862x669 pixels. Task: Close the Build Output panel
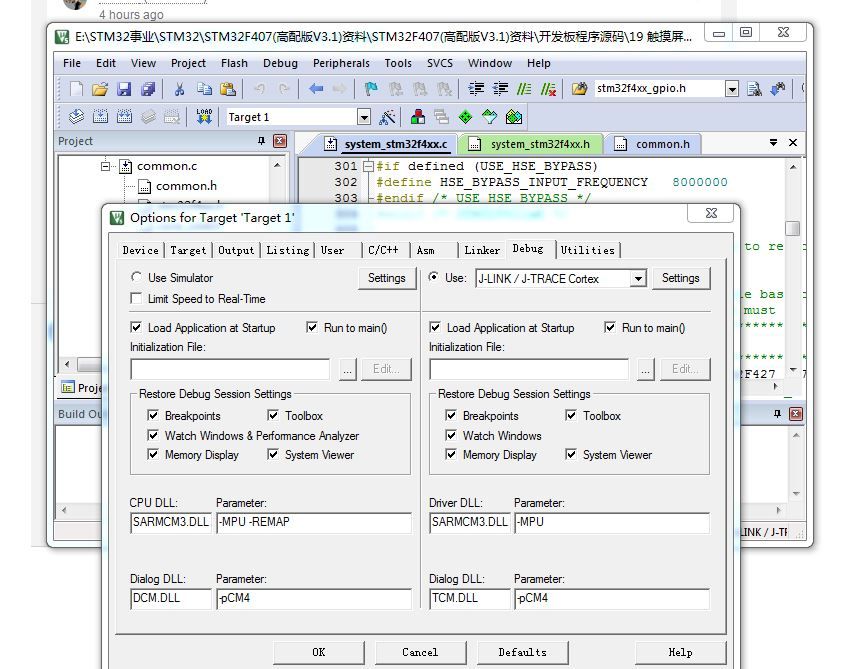[795, 413]
